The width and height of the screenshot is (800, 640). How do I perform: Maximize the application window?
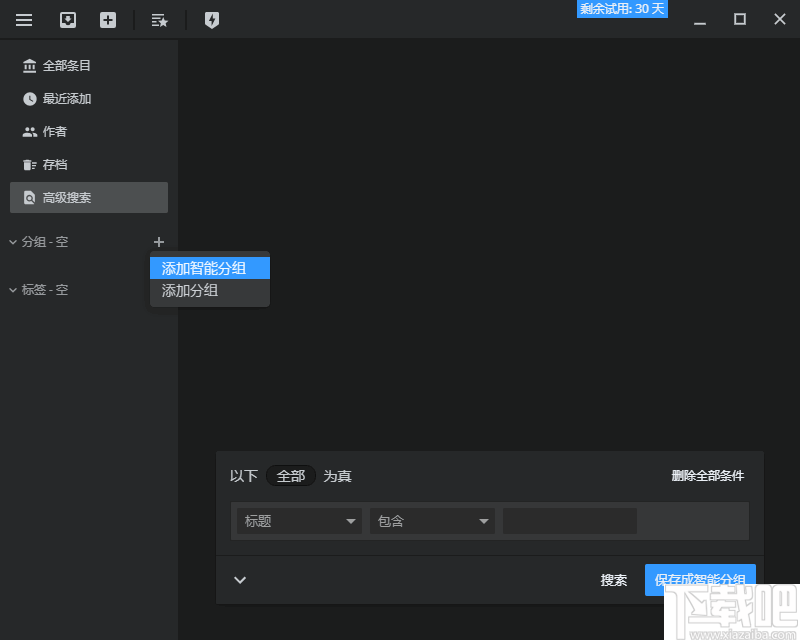click(740, 19)
